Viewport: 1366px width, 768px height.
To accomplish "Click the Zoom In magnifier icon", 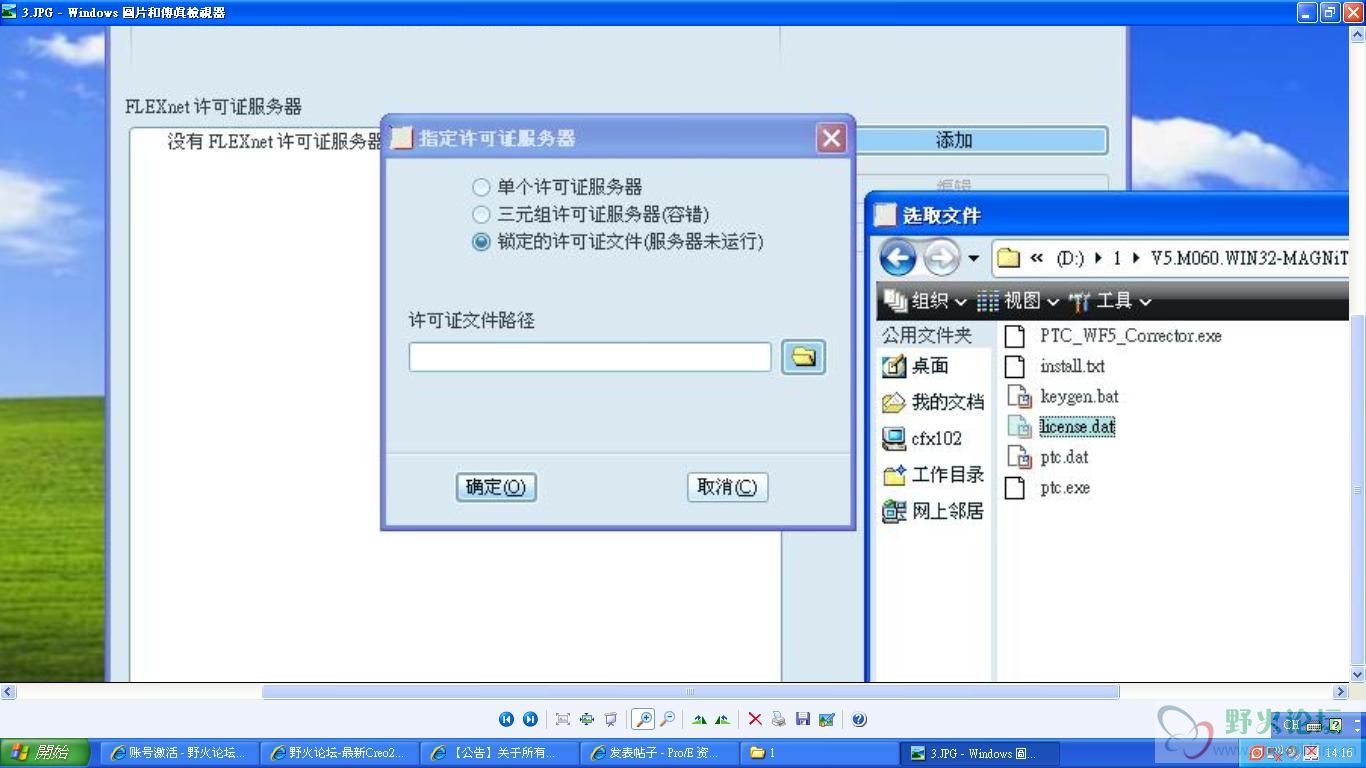I will coord(643,719).
